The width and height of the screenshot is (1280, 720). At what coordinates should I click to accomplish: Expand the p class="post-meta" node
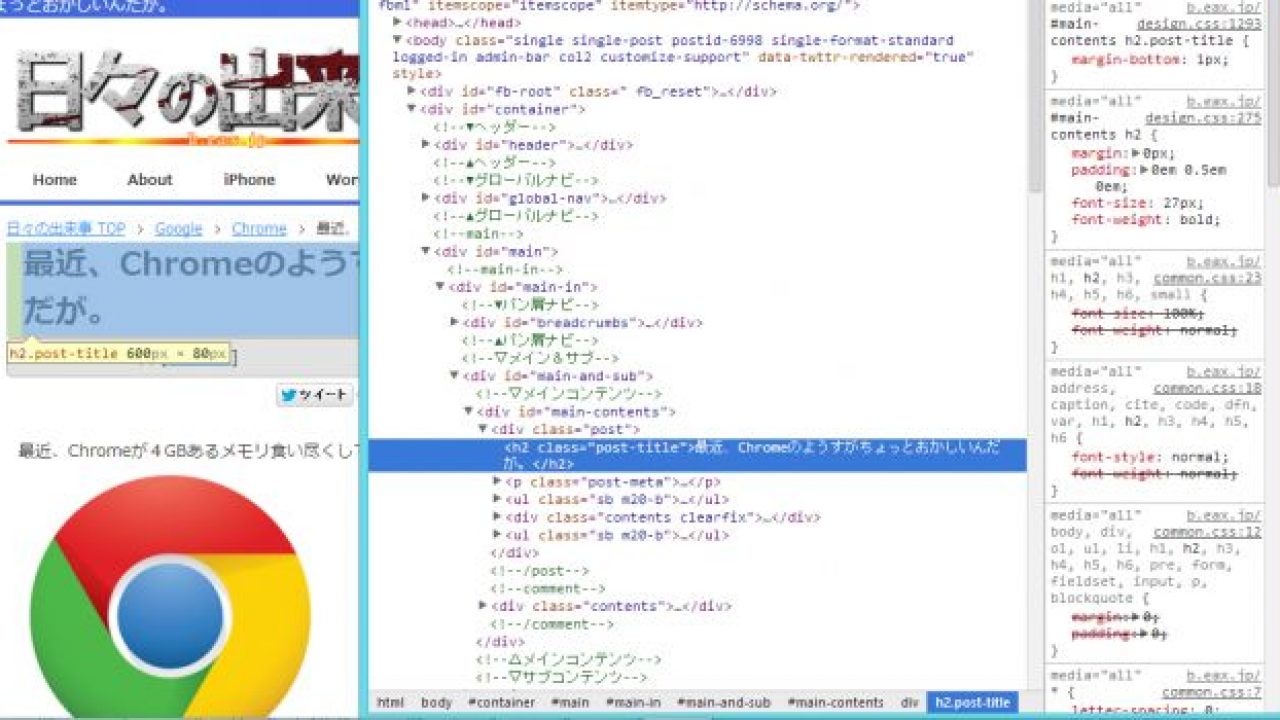point(497,482)
